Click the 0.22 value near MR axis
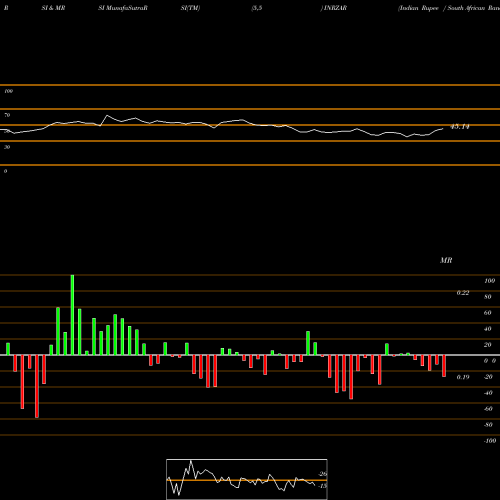The width and height of the screenshot is (500, 500). click(463, 293)
